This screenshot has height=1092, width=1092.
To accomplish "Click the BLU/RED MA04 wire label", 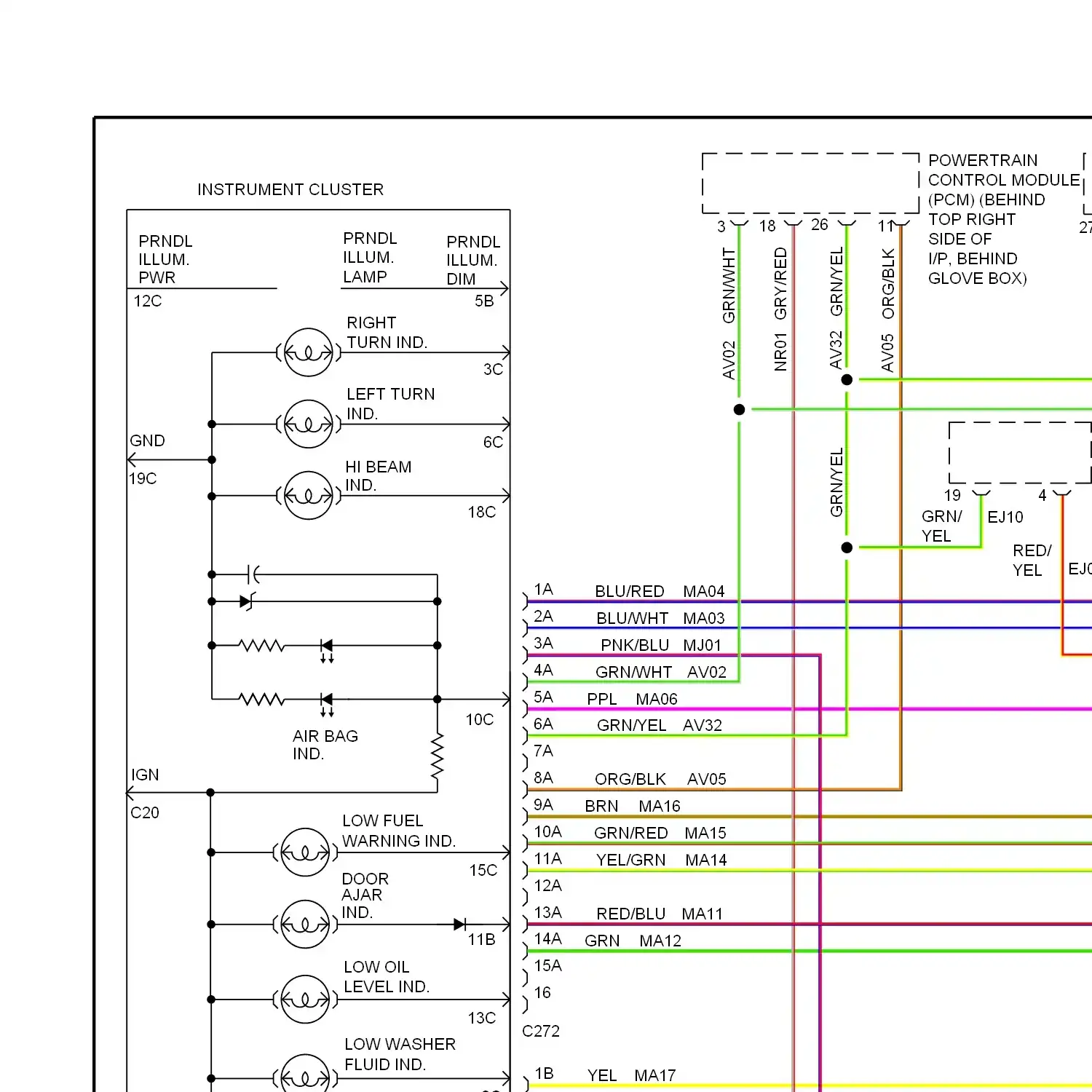I will pyautogui.click(x=660, y=591).
